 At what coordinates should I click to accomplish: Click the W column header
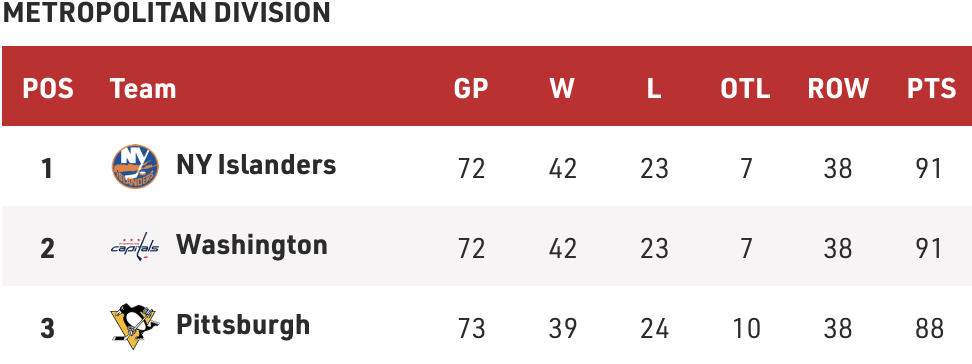click(x=562, y=89)
